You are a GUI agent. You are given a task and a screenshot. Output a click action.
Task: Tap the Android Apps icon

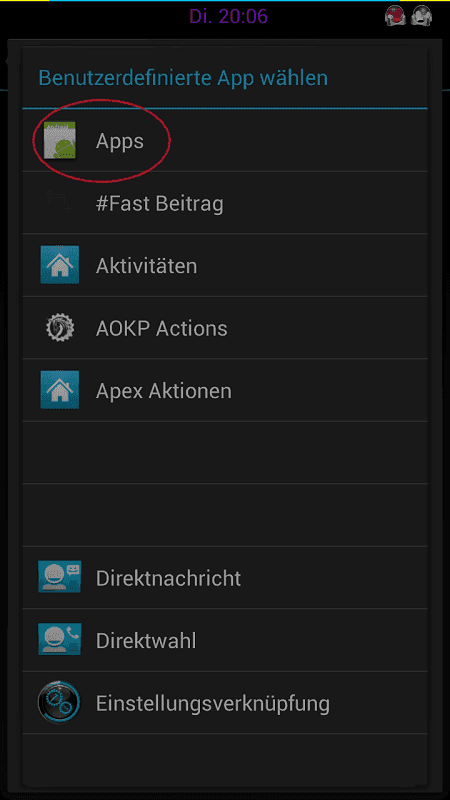[x=60, y=141]
